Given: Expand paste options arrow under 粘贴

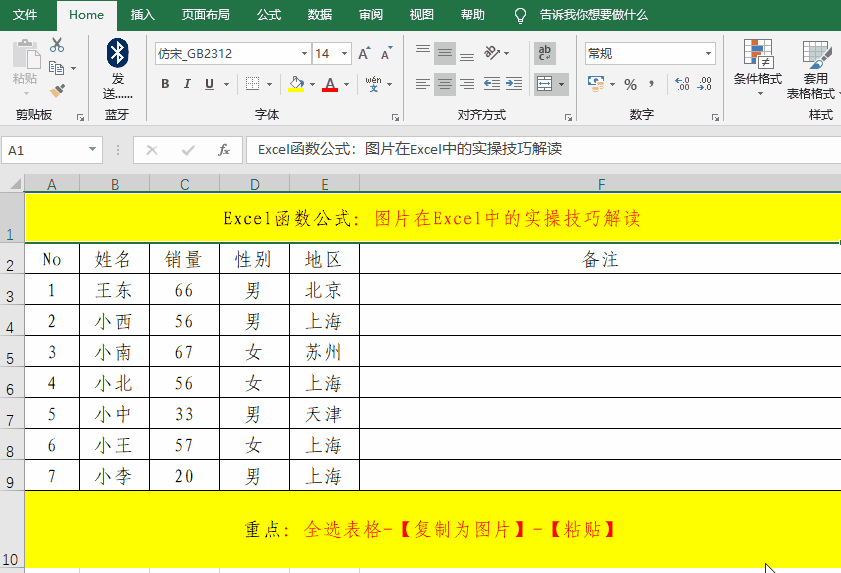Looking at the screenshot, I should [26, 93].
